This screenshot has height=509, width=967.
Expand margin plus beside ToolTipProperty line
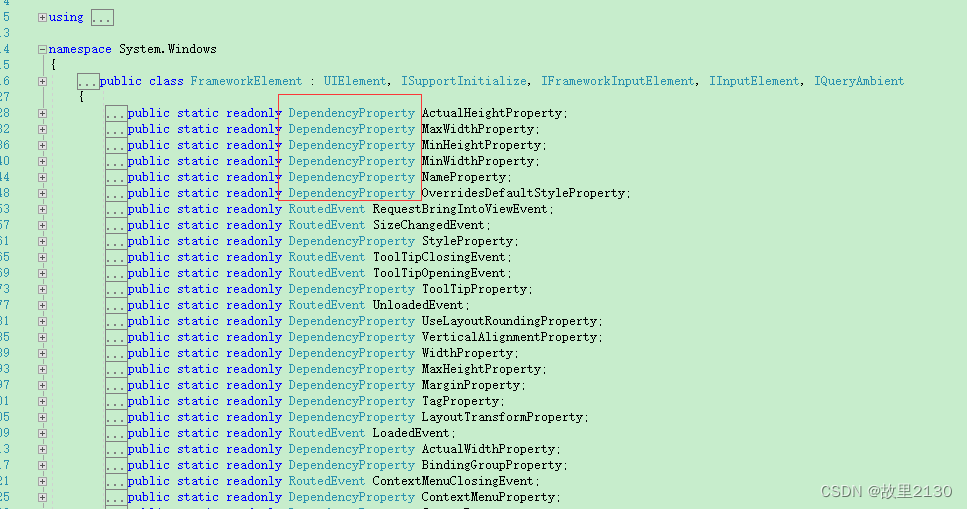tap(42, 290)
